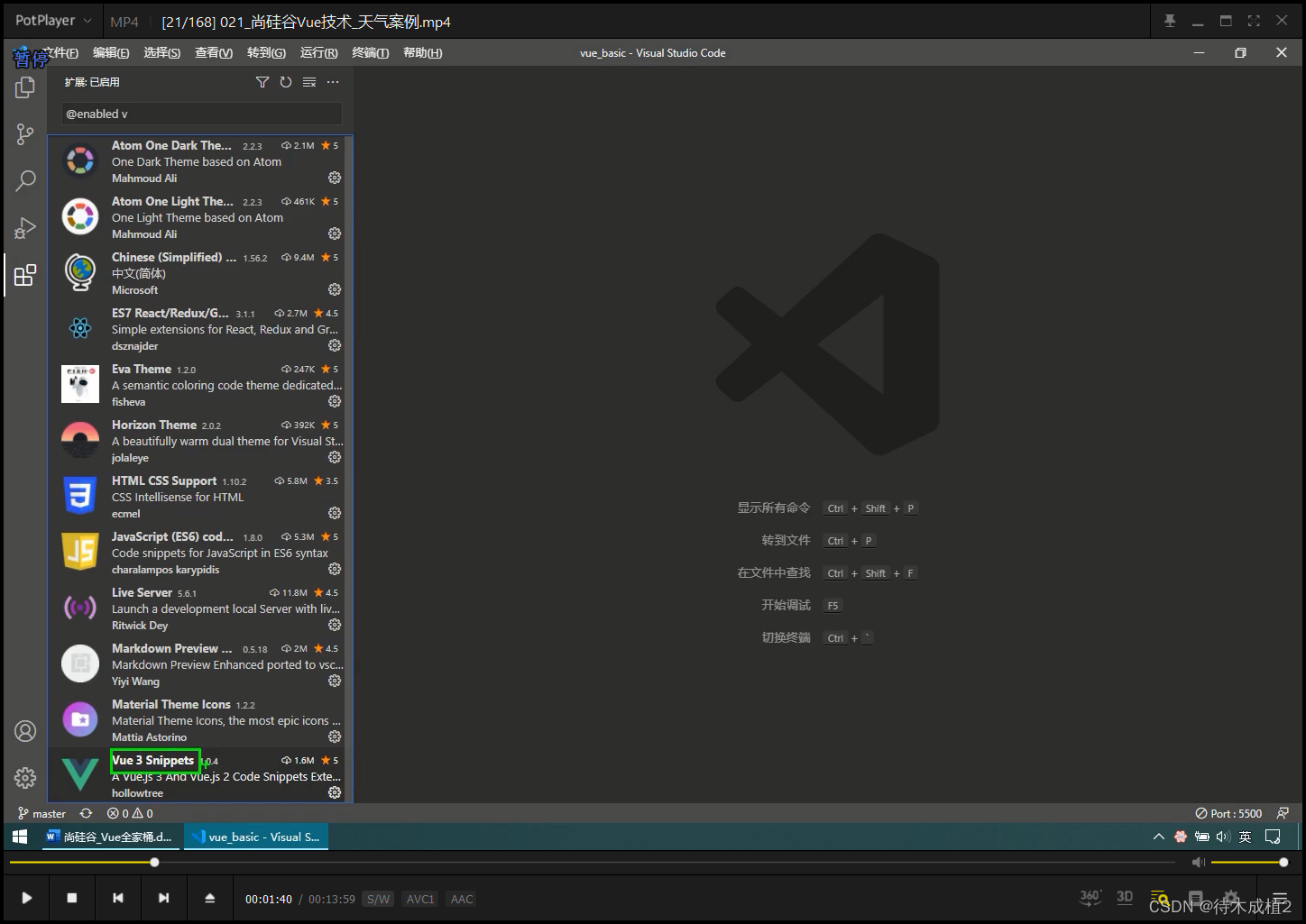Screen dimensions: 1306x924
Task: Open the 终端(T) menu
Action: pyautogui.click(x=371, y=53)
